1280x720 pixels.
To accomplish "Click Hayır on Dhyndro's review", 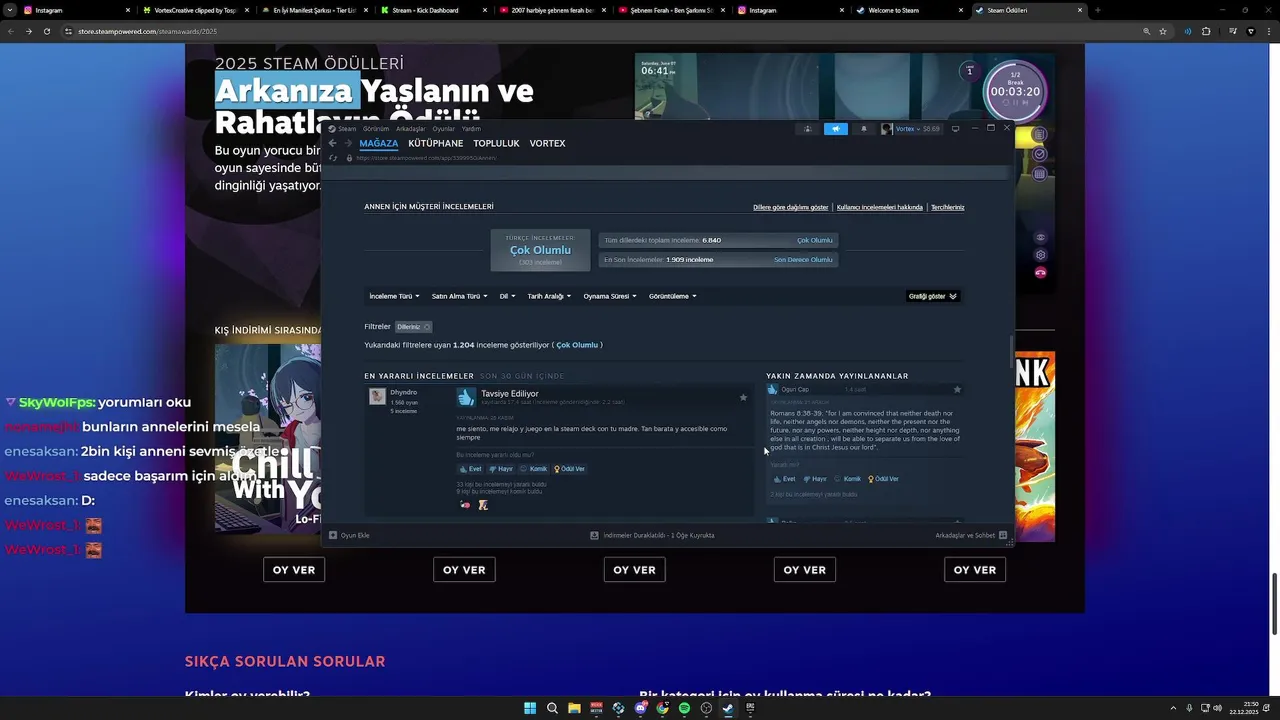I will 500,469.
